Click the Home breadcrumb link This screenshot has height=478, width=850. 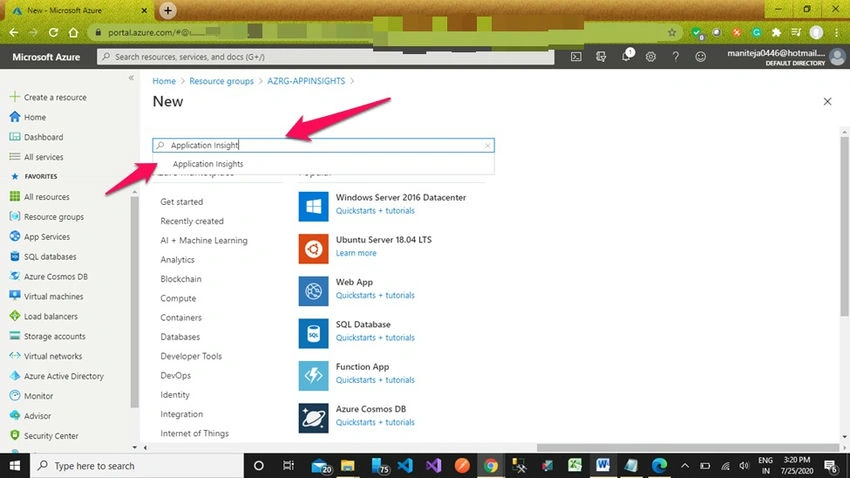pyautogui.click(x=164, y=81)
